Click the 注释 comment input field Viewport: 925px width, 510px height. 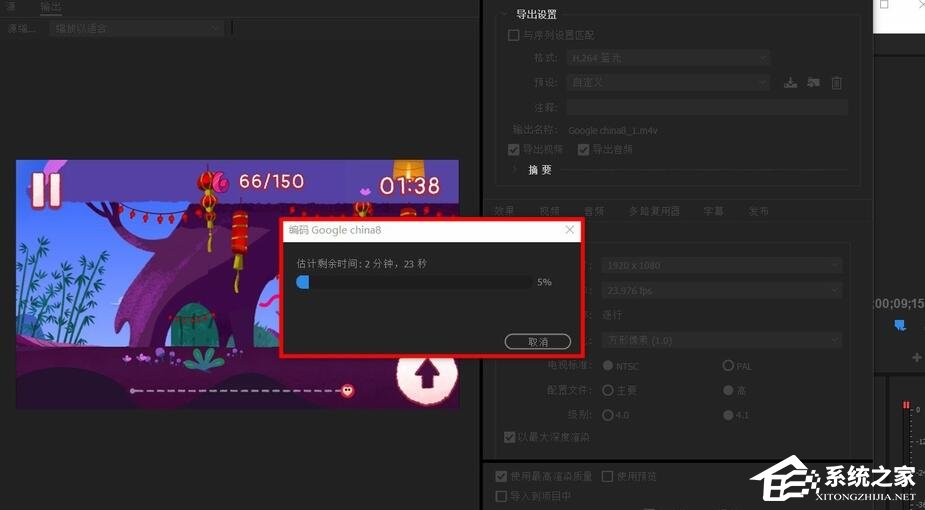[x=707, y=107]
